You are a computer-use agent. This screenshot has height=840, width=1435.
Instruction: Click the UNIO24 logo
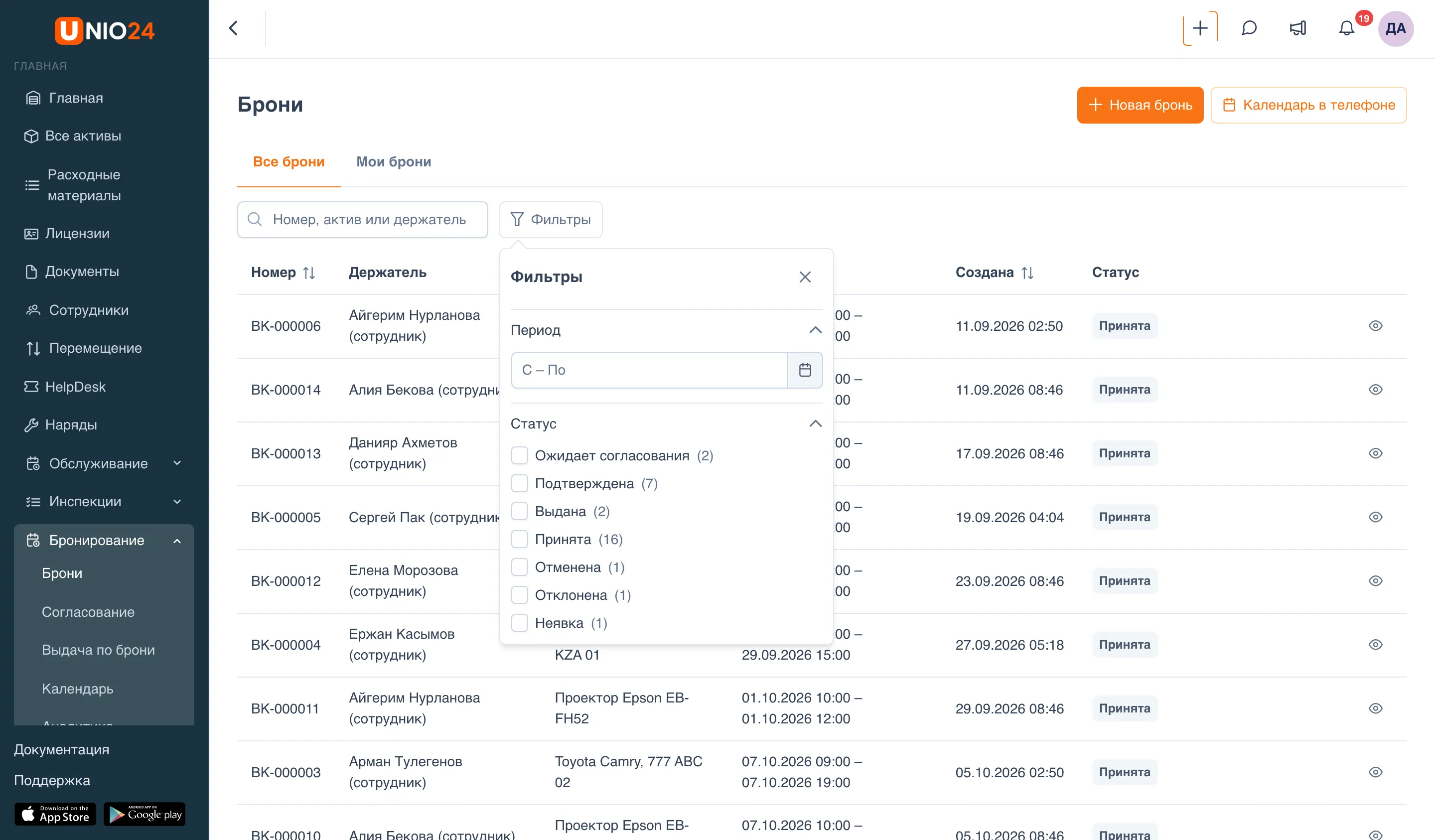[104, 30]
